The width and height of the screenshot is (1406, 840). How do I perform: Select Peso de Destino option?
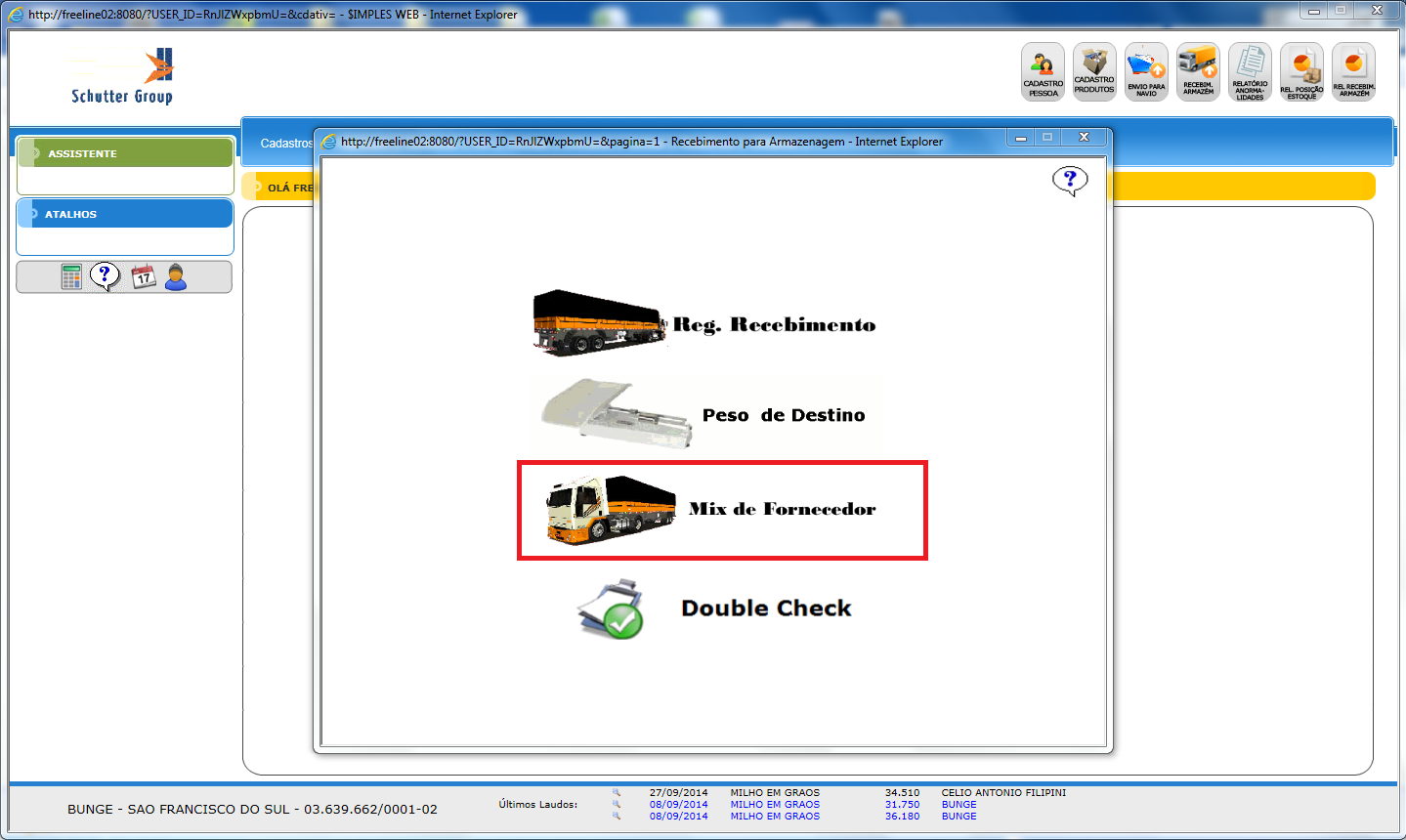[703, 415]
